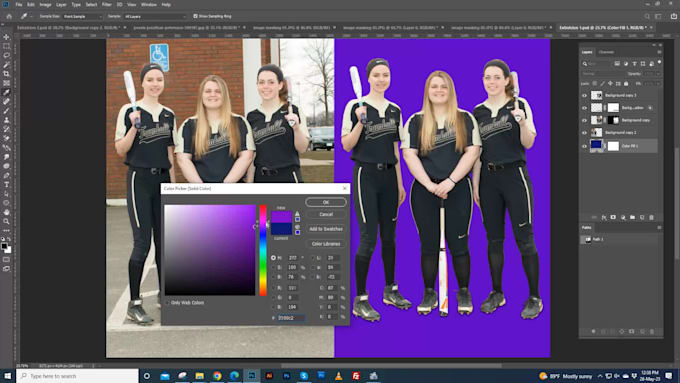Open the Sample All Layers dropdown
This screenshot has height=383, width=680.
(x=155, y=16)
